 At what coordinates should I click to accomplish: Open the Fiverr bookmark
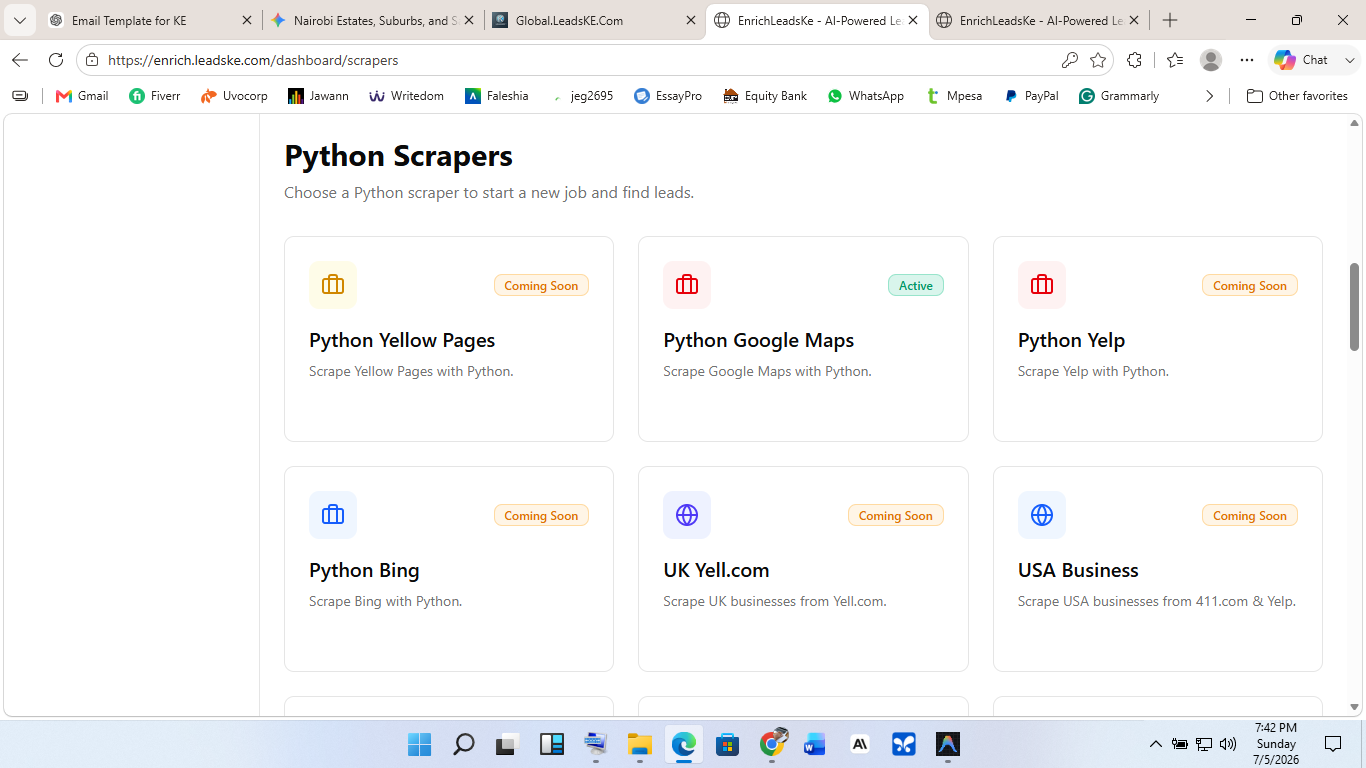155,96
